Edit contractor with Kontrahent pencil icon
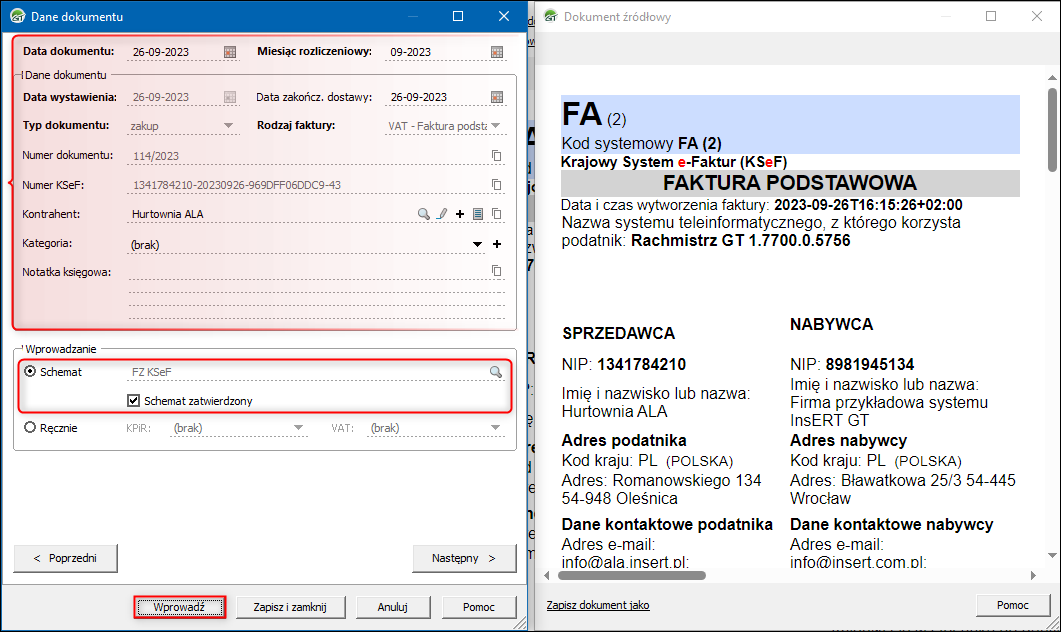 (442, 214)
